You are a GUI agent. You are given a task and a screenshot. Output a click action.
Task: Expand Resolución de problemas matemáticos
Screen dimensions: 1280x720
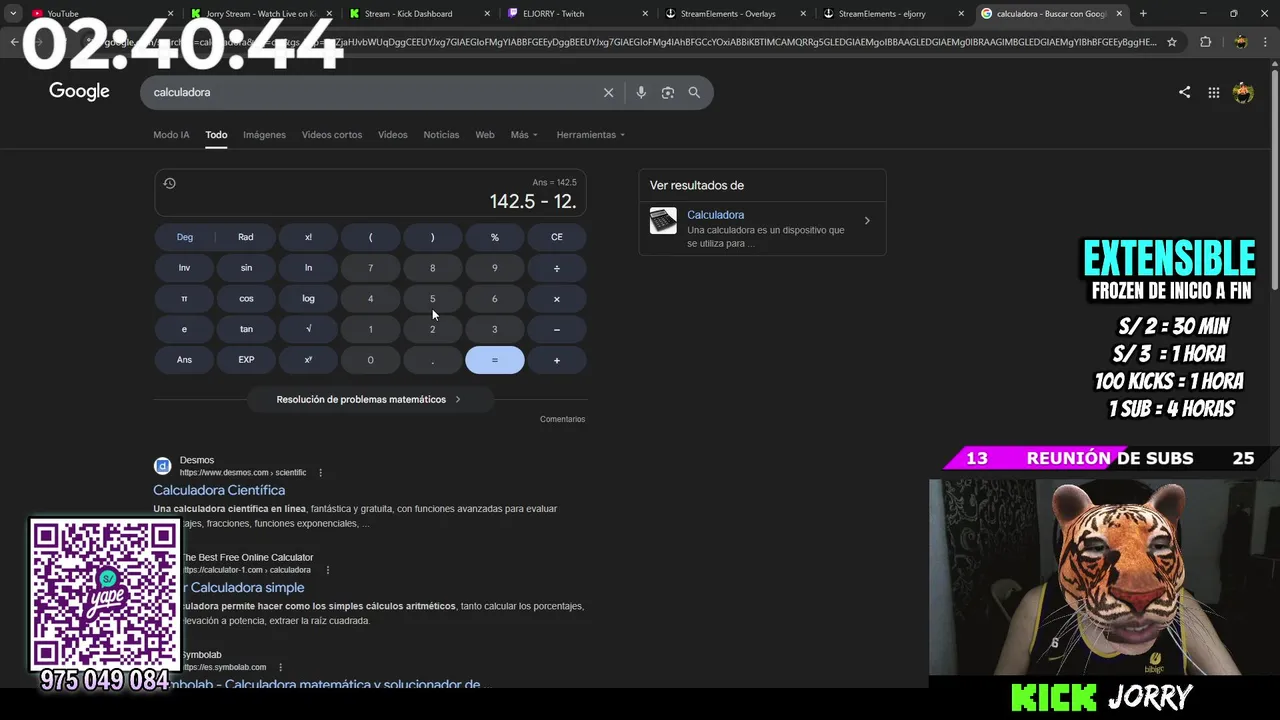[x=369, y=399]
